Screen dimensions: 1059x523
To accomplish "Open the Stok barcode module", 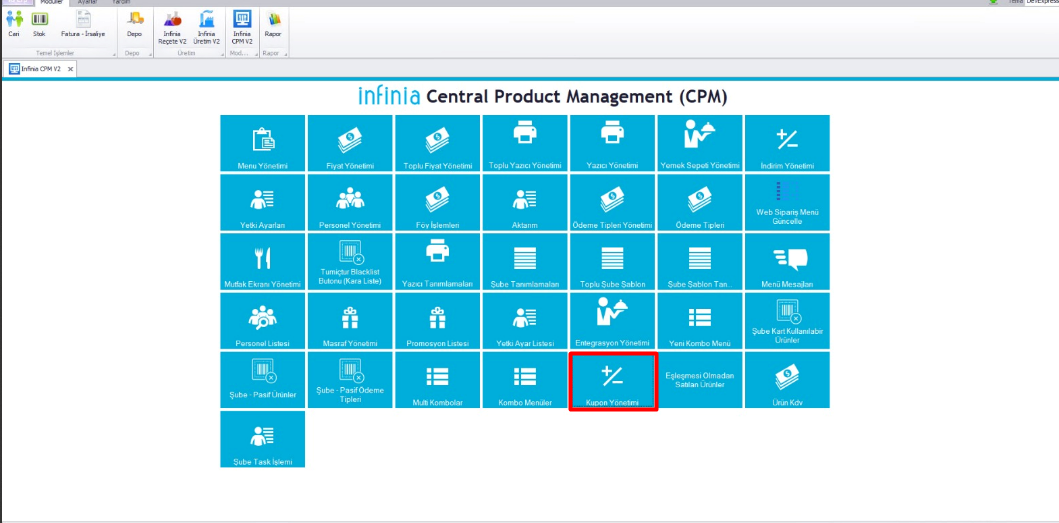I will point(39,24).
